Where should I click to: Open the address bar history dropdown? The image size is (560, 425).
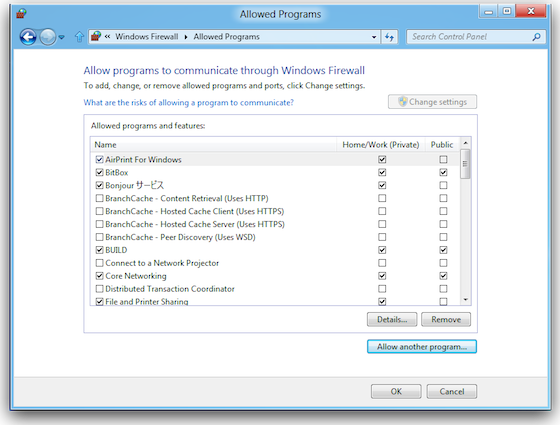374,37
